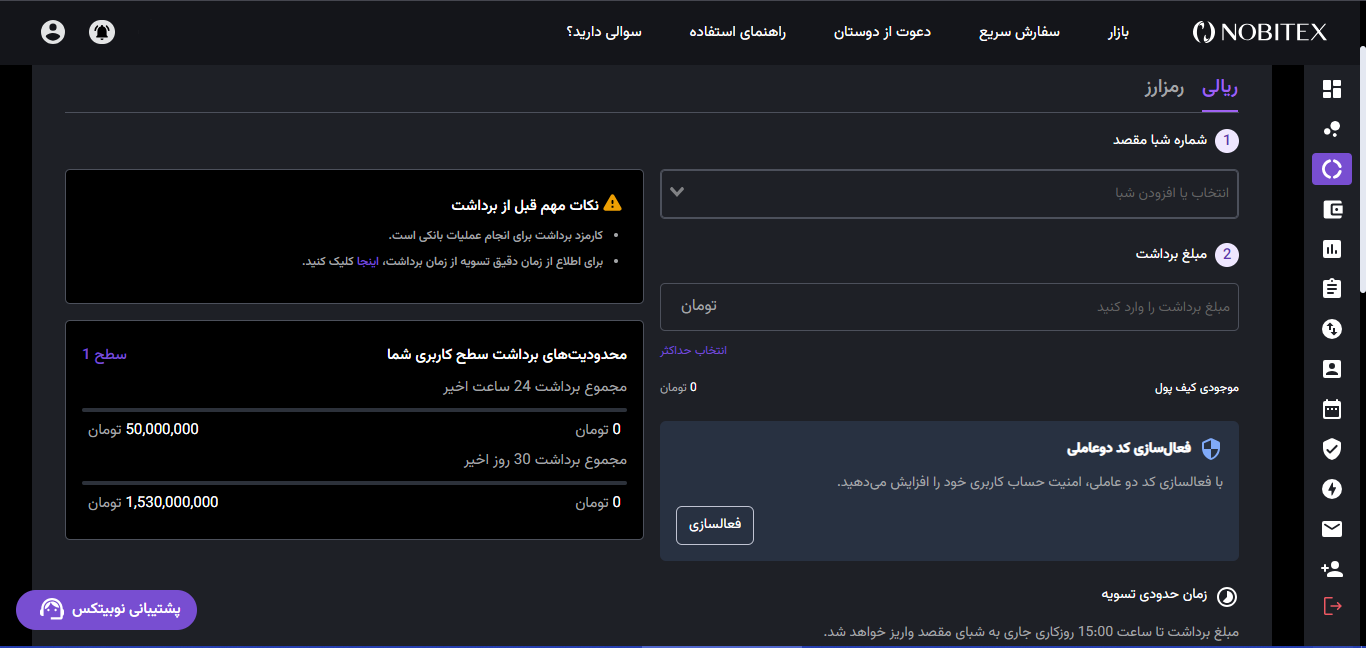1366x648 pixels.
Task: Click the 30-day withdrawal progress bar
Action: 354,483
